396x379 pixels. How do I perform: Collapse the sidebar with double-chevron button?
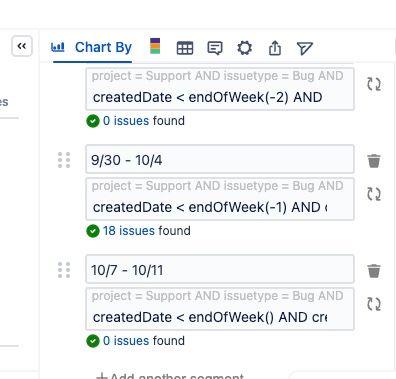pos(22,46)
